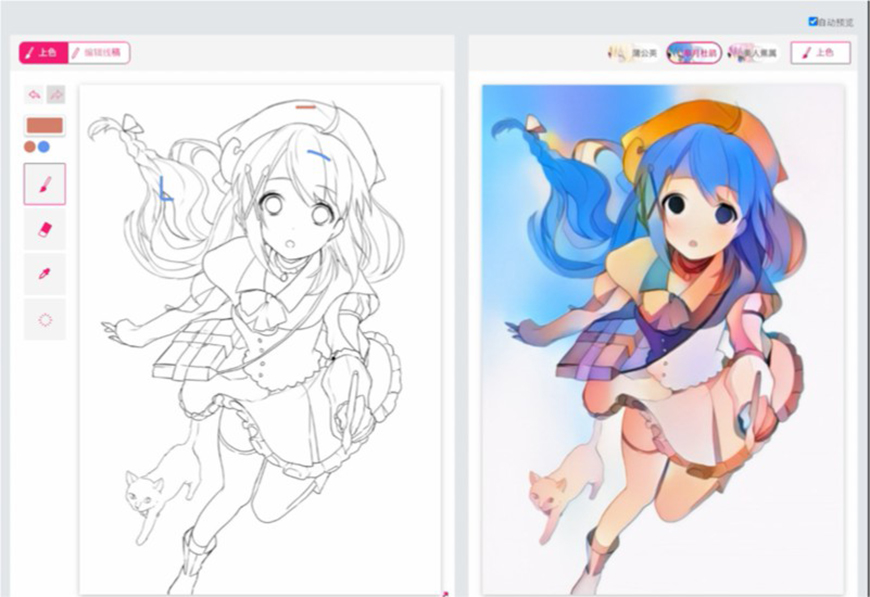Select the eraser tool
The image size is (870, 597).
tap(45, 229)
